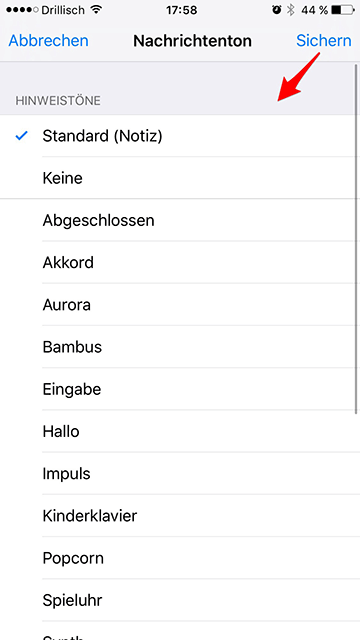Pick the Aurora tone
This screenshot has width=360, height=640.
[180, 305]
